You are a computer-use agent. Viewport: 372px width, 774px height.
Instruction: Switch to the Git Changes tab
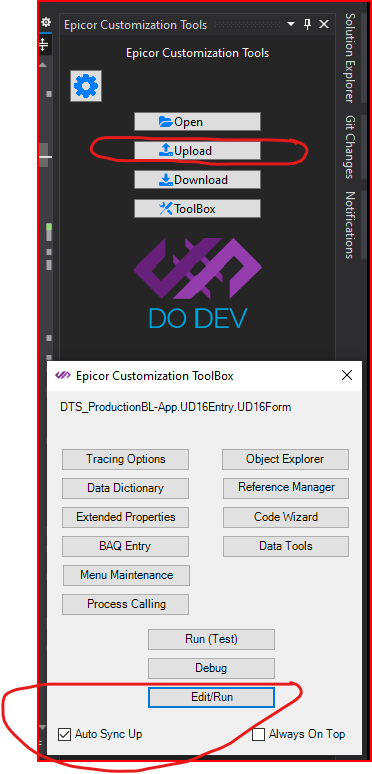tap(349, 147)
